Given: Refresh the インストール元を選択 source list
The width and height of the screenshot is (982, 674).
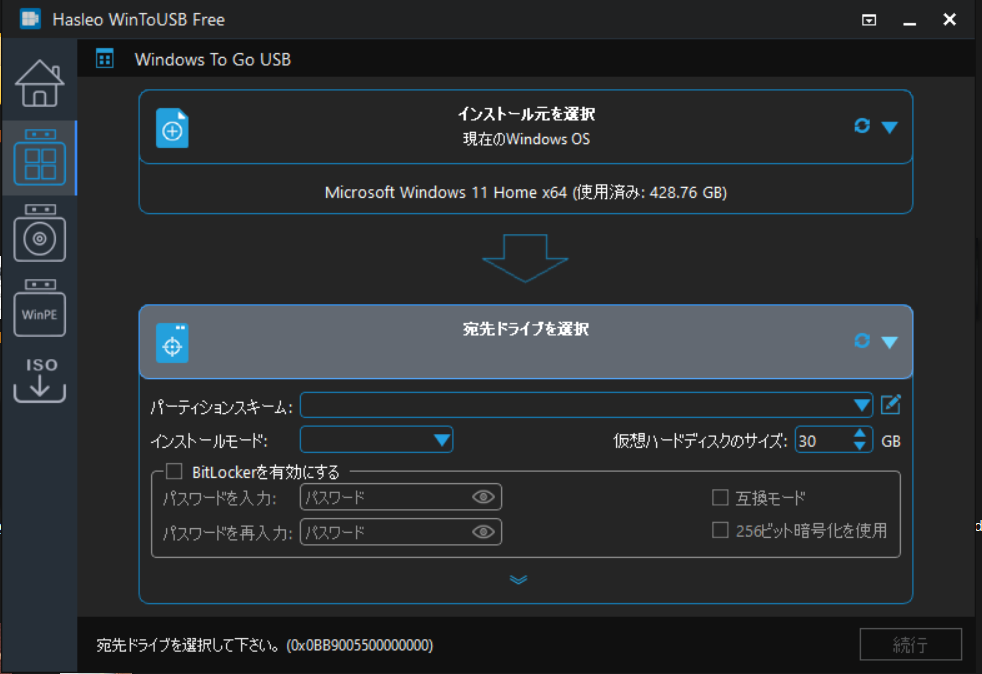Looking at the screenshot, I should click(x=860, y=126).
